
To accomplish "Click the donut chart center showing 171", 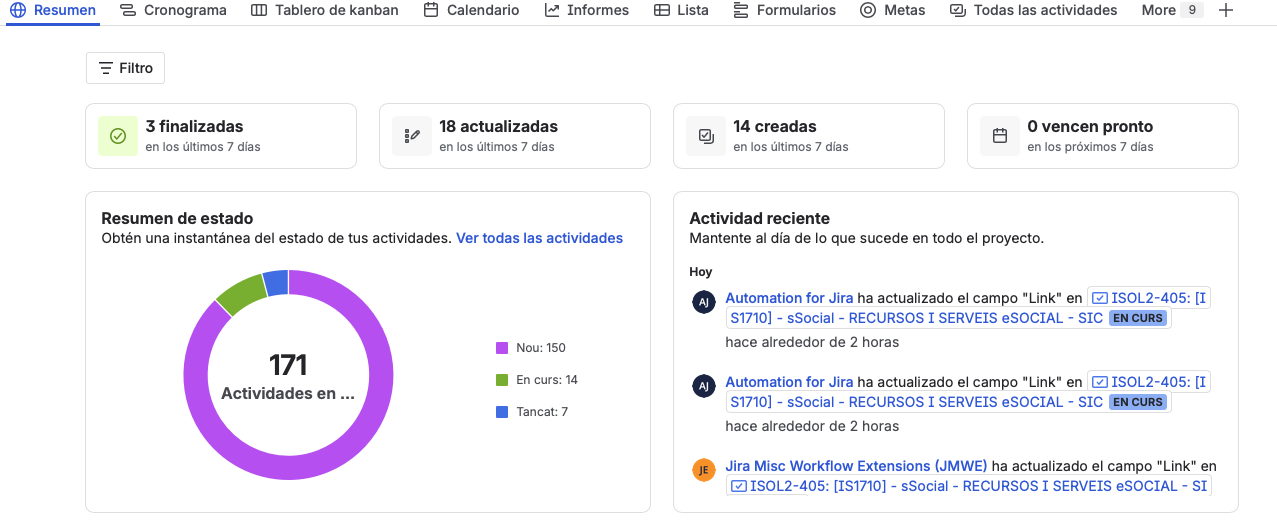I will [288, 375].
